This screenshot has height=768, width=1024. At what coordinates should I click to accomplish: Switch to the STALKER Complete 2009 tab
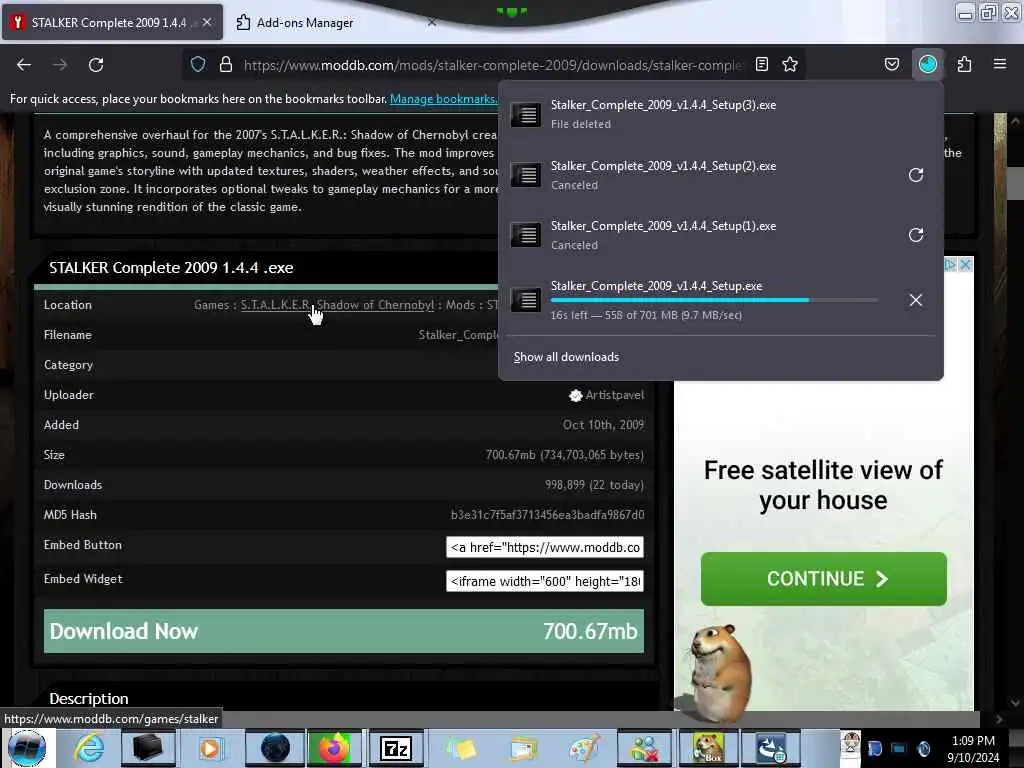coord(112,22)
